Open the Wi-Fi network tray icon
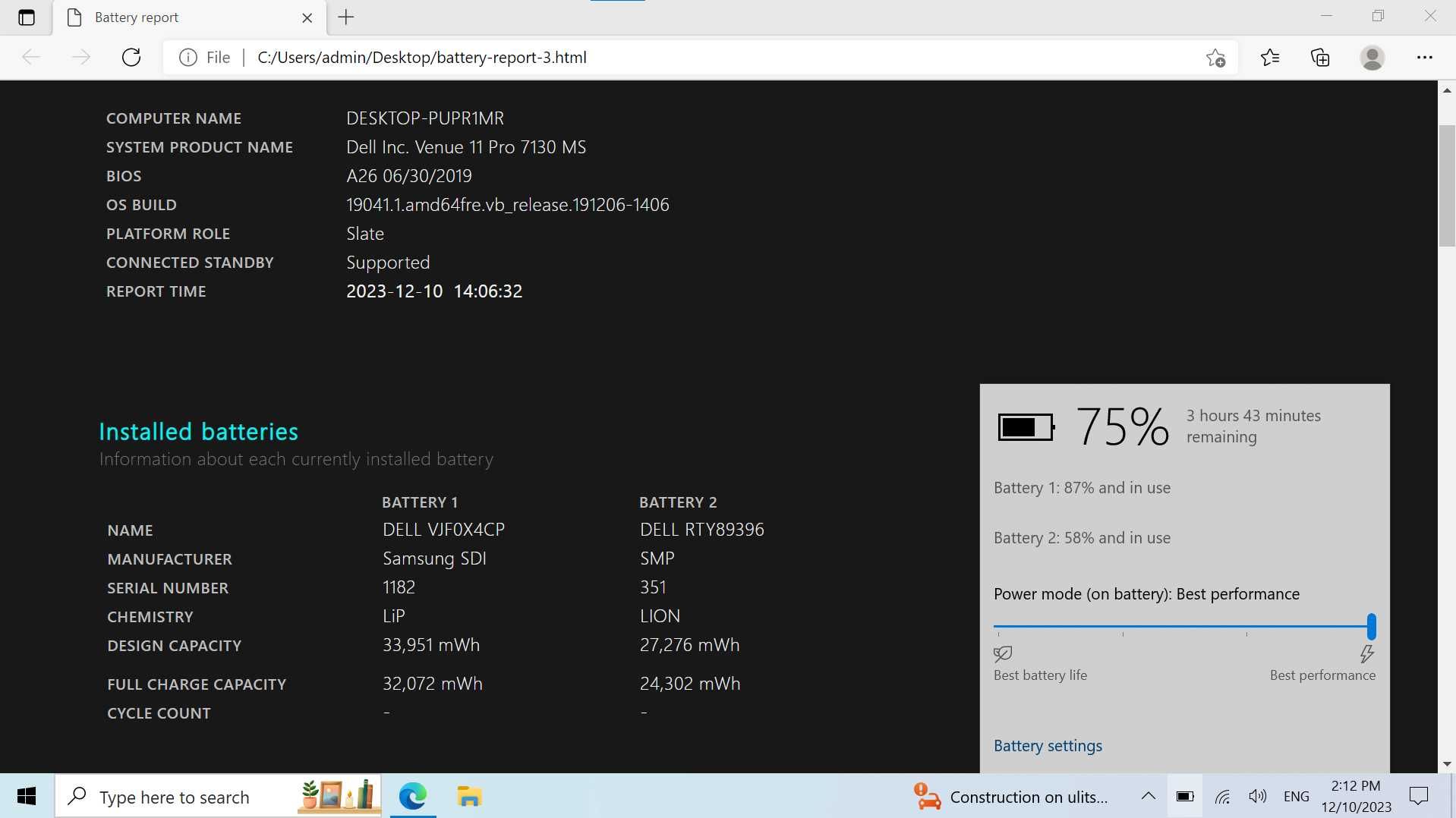The image size is (1456, 818). (x=1222, y=797)
